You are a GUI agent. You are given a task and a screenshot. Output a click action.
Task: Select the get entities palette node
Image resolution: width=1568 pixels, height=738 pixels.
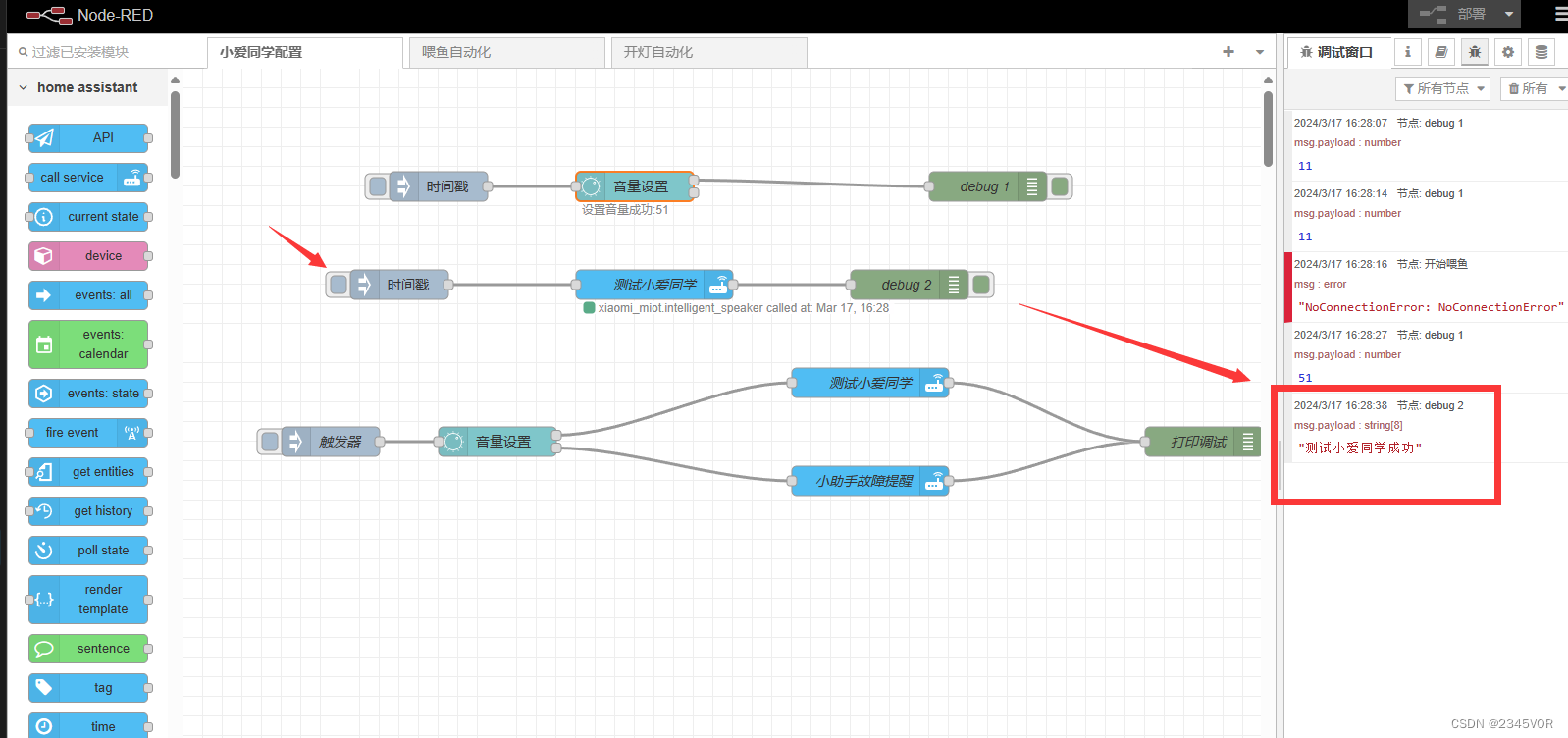[88, 472]
